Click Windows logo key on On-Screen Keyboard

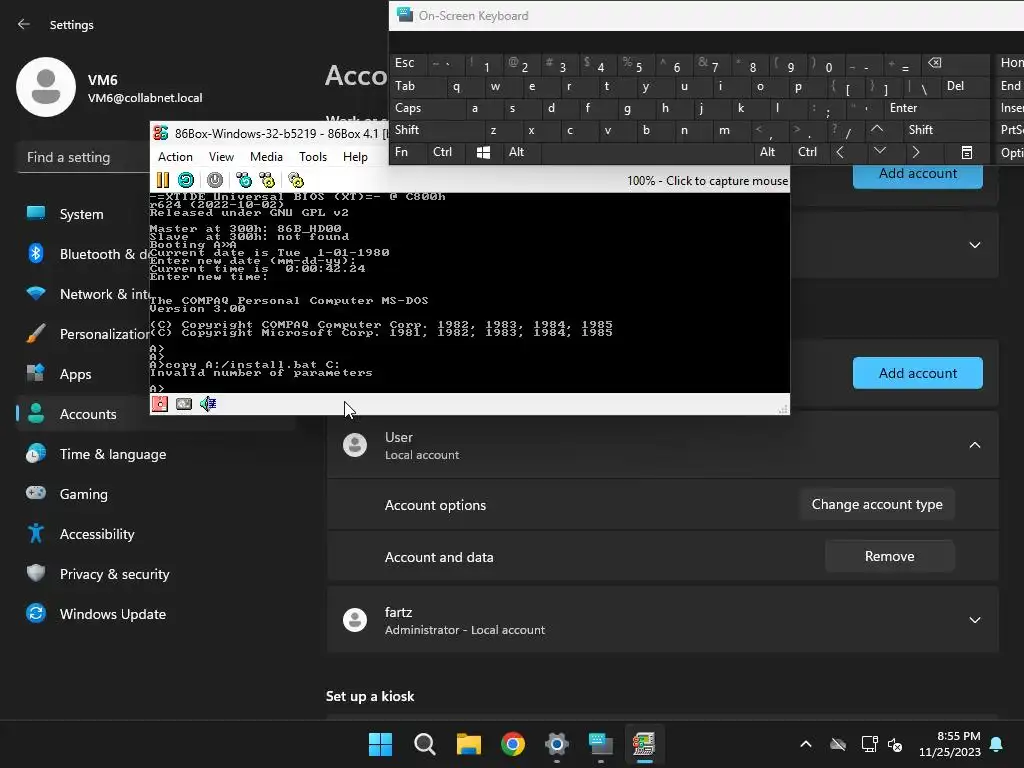[483, 152]
